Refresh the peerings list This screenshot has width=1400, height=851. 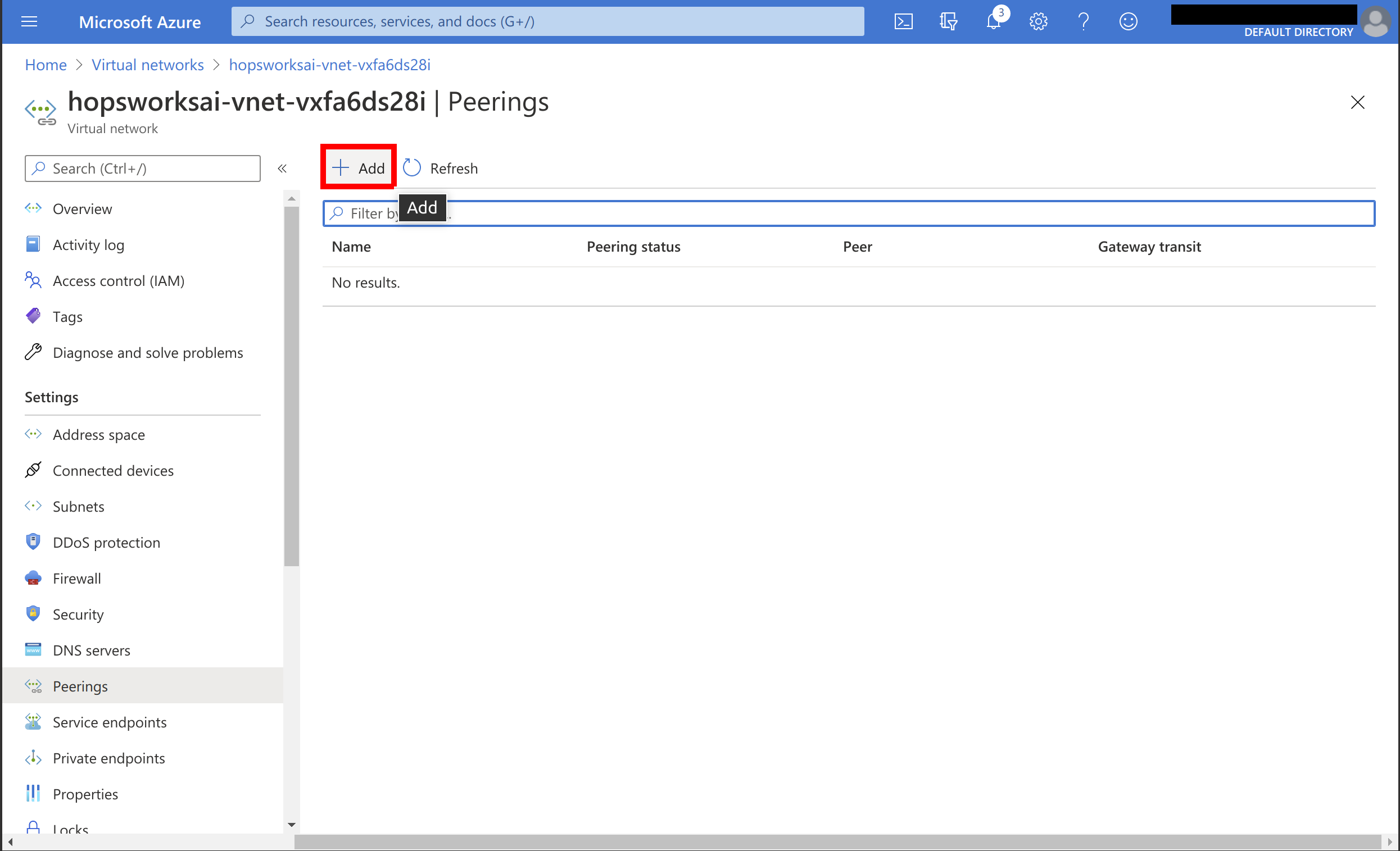pos(440,168)
